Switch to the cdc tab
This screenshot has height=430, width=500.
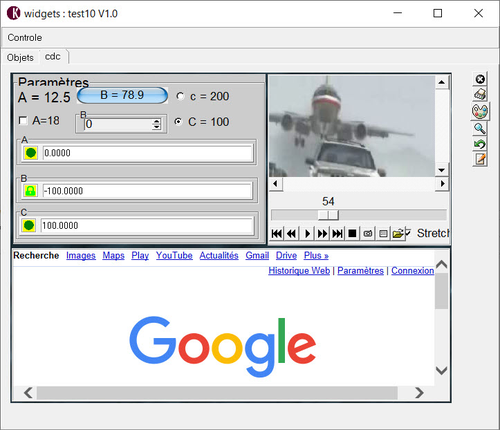click(53, 57)
